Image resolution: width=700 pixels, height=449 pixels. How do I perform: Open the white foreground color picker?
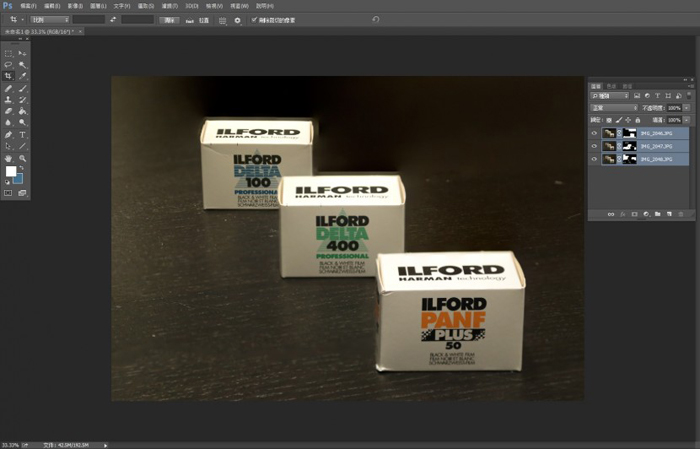(x=11, y=171)
